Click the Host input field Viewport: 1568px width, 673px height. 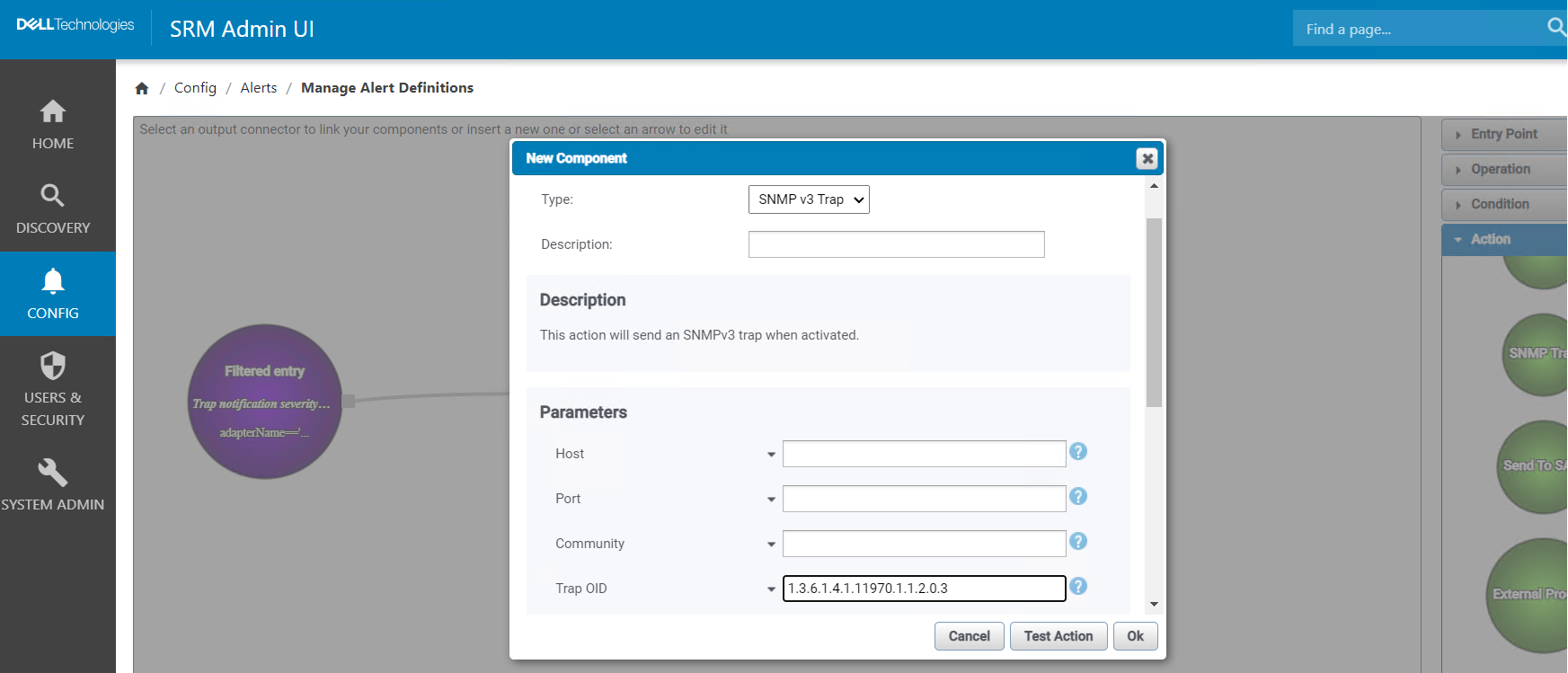pyautogui.click(x=925, y=454)
